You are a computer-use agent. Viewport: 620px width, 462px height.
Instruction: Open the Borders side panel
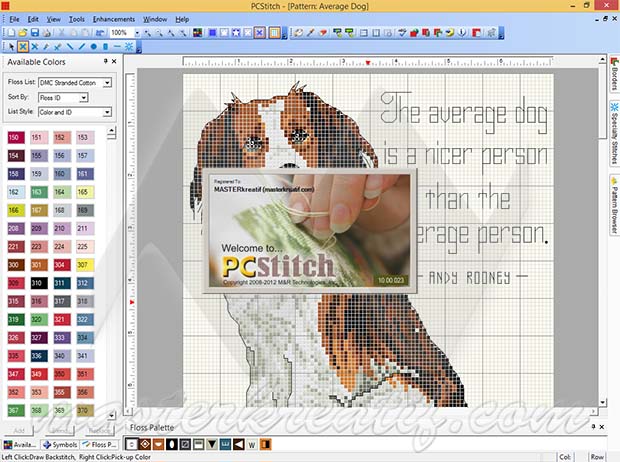tap(614, 74)
